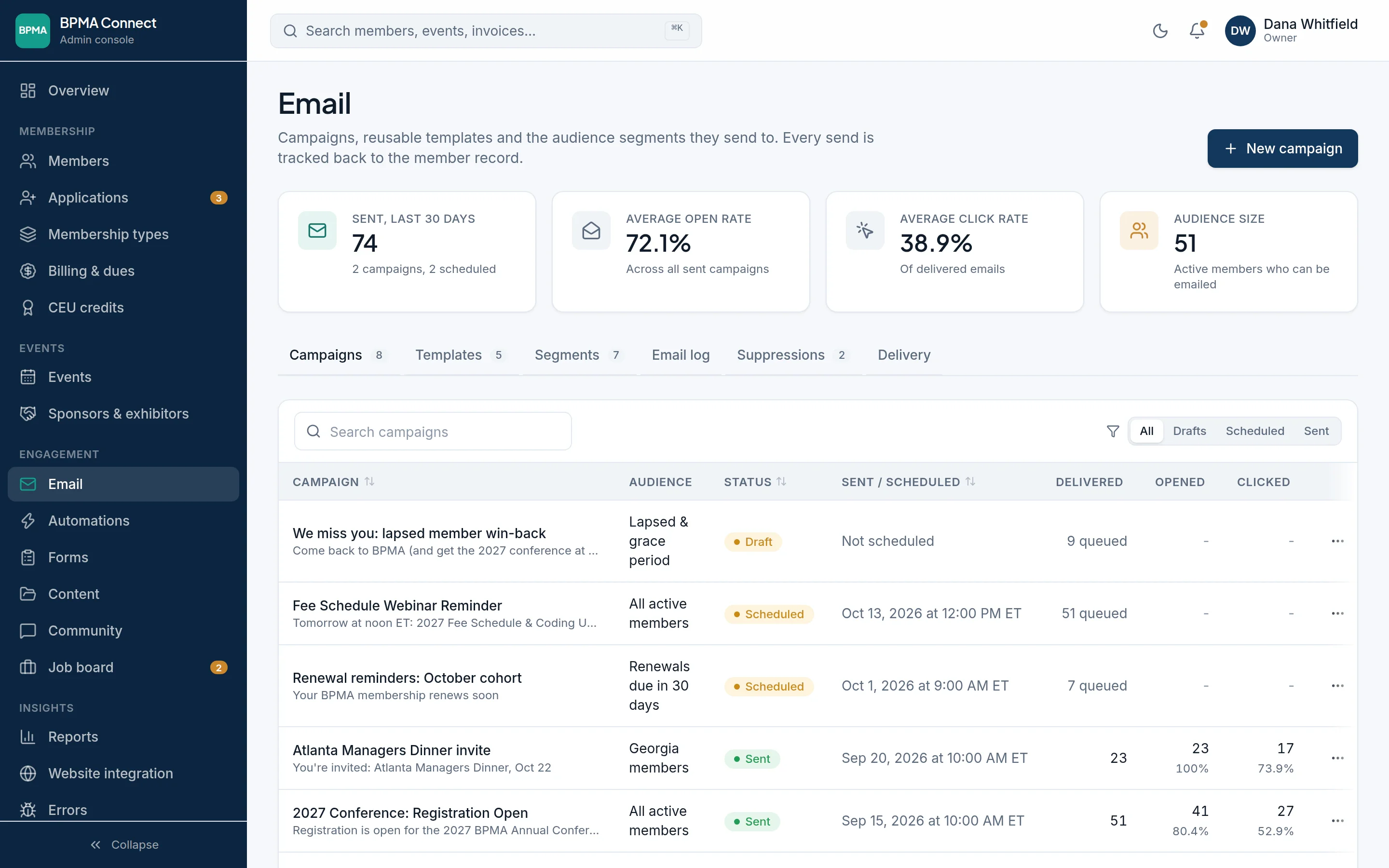Image resolution: width=1389 pixels, height=868 pixels.
Task: Open Overview in the sidebar
Action: click(x=123, y=91)
